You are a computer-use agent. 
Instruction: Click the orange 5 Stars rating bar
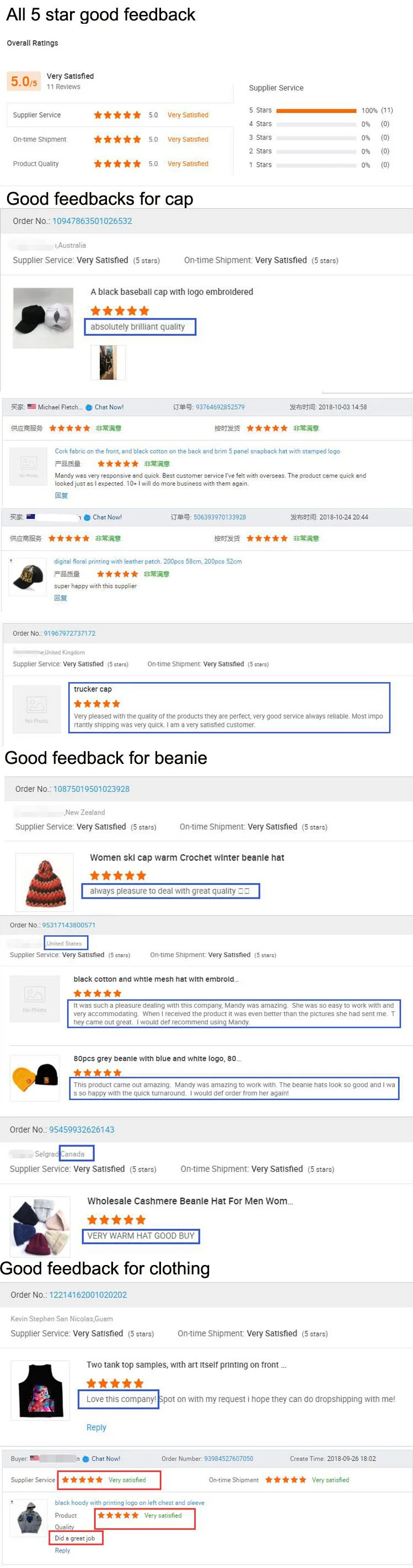(316, 111)
